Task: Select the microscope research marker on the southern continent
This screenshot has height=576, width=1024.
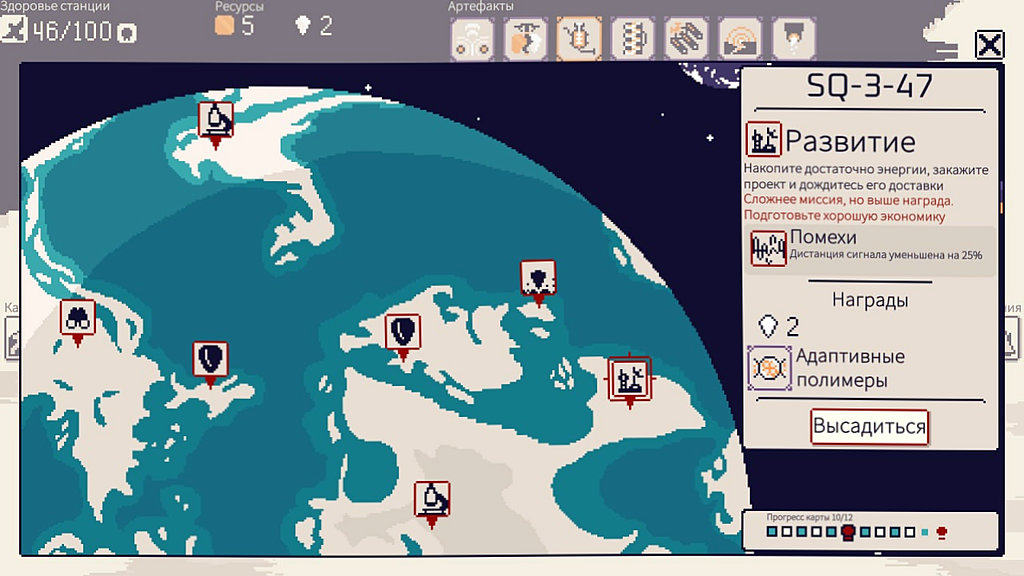Action: click(x=432, y=500)
